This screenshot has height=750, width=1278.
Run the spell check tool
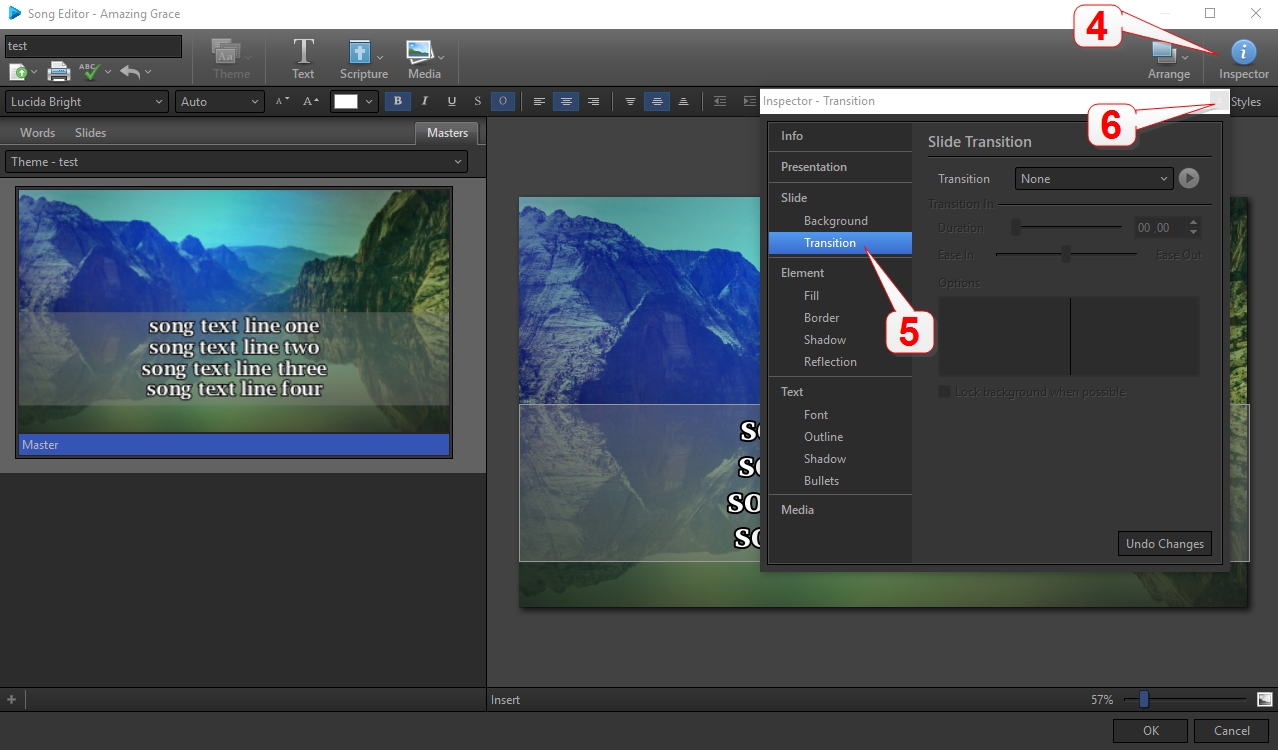(91, 71)
